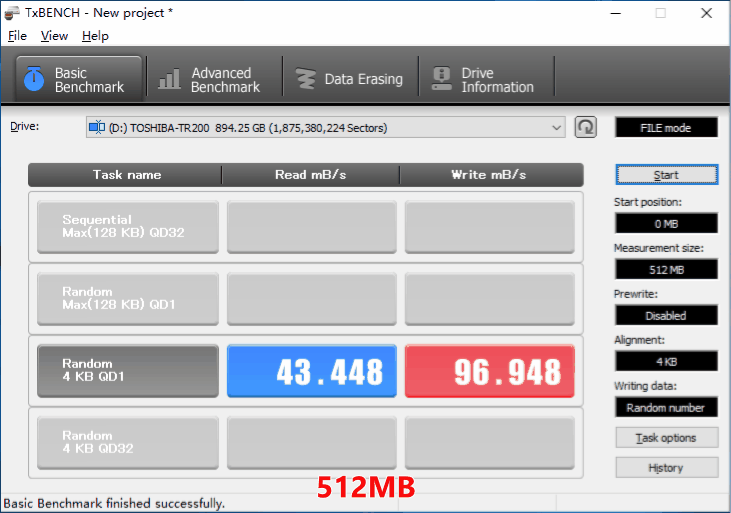
Task: Click the 43.448 read result cell
Action: click(312, 371)
